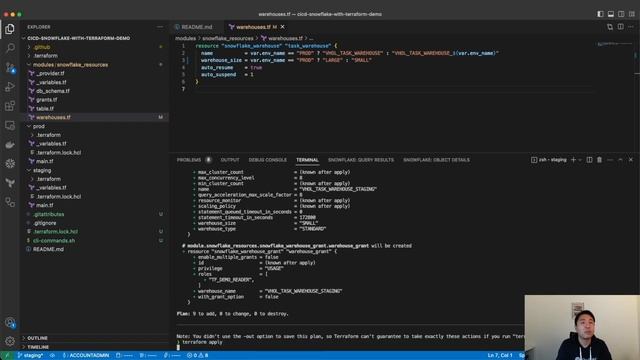Split the editor to the right
Viewport: 640px width, 360px height.
(x=620, y=27)
